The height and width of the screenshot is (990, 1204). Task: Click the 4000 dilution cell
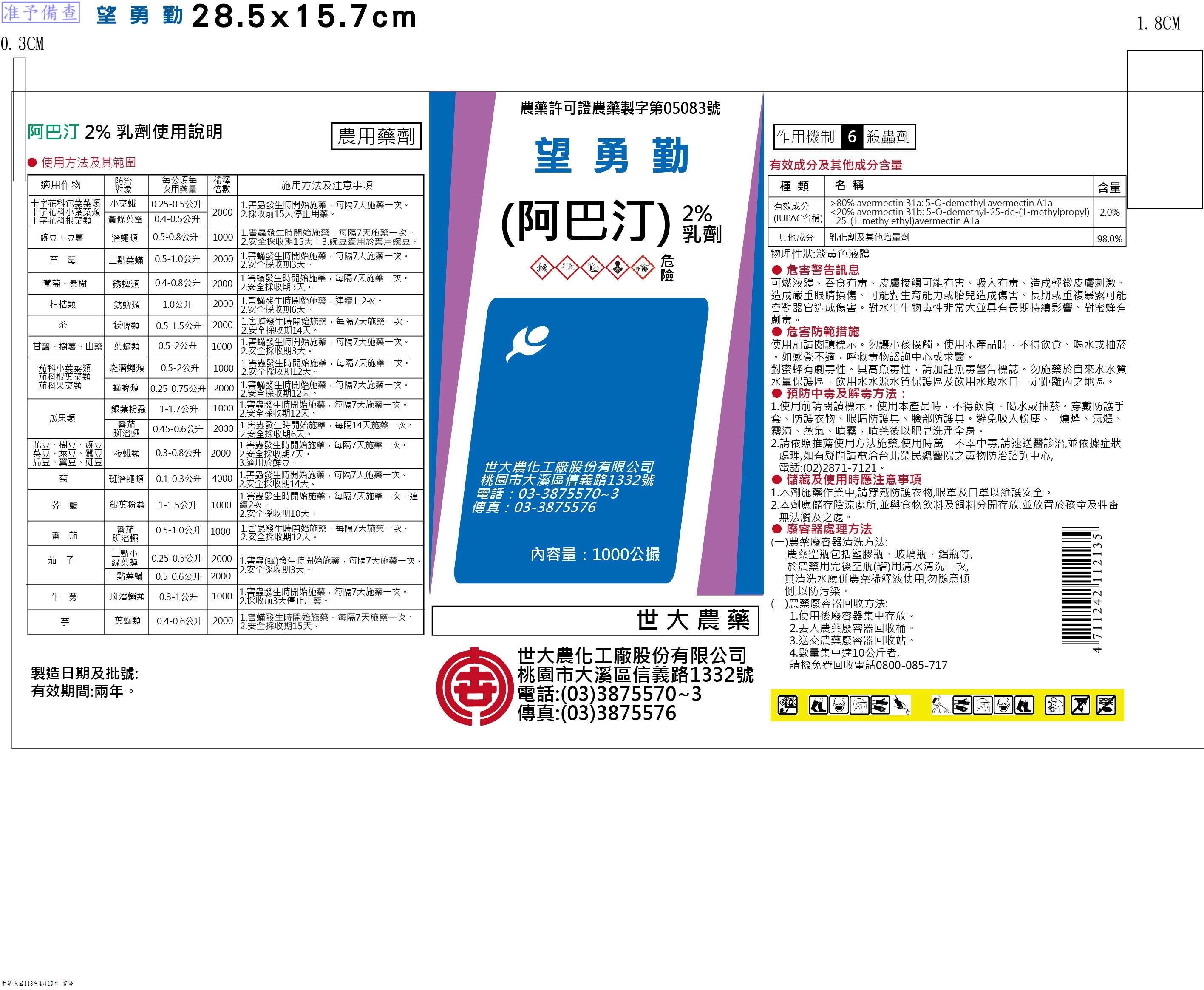222,479
